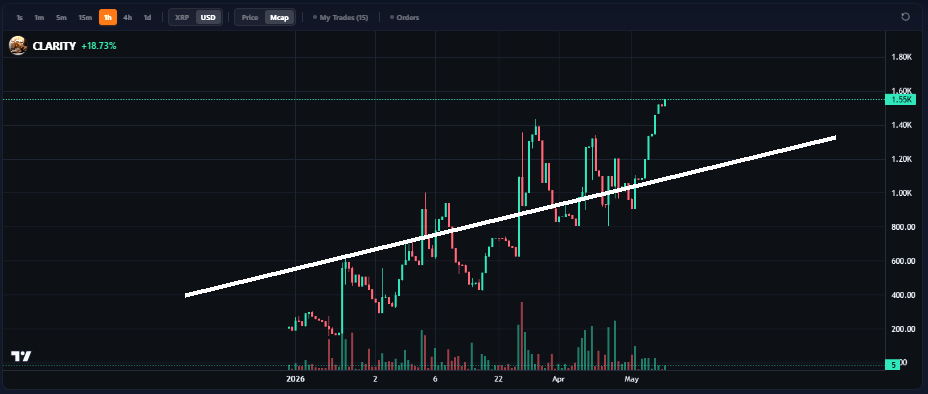The height and width of the screenshot is (394, 928).
Task: Click the CLARITY token avatar
Action: click(x=18, y=46)
